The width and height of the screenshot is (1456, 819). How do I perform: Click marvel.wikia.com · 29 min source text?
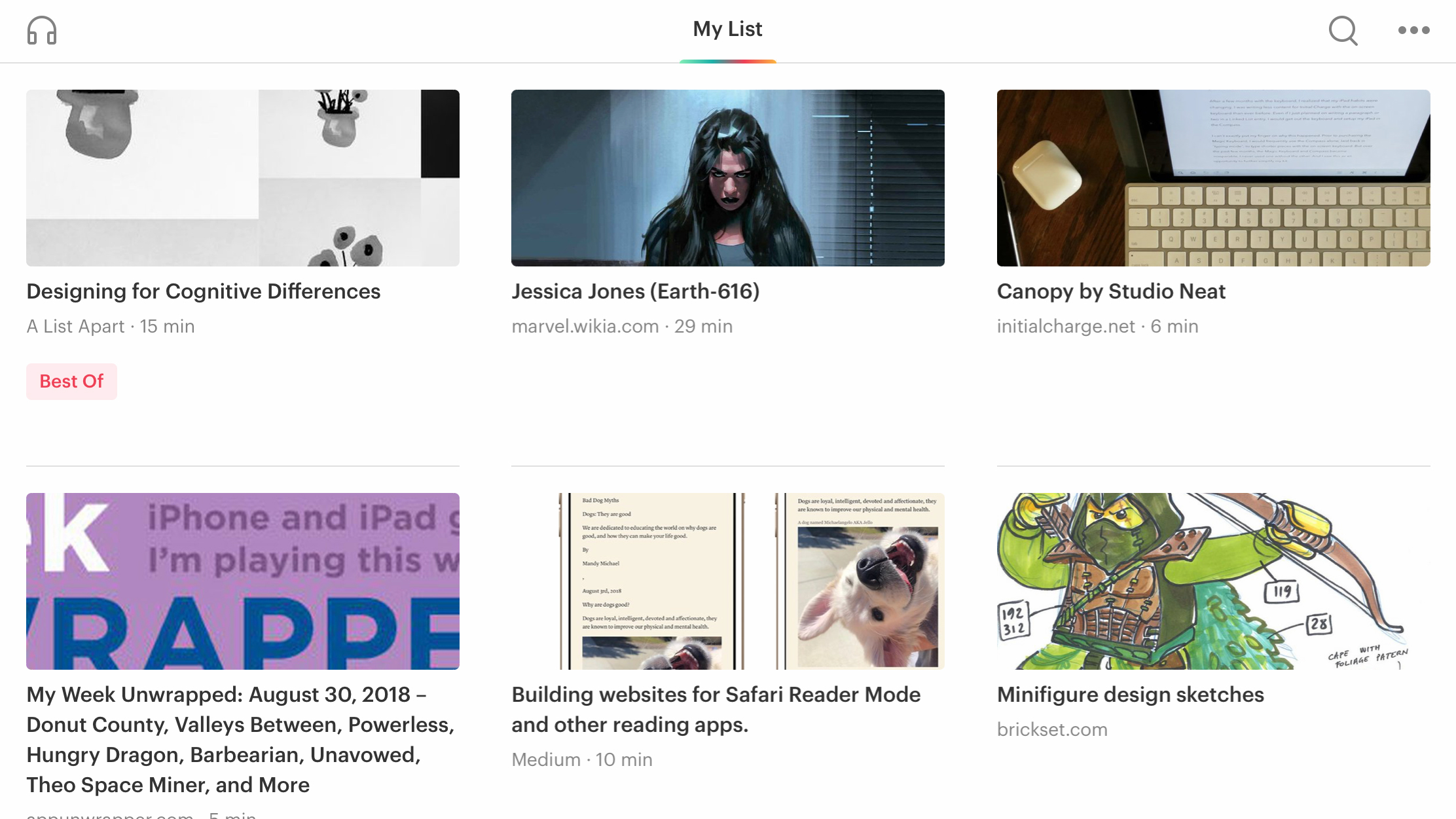pos(622,326)
